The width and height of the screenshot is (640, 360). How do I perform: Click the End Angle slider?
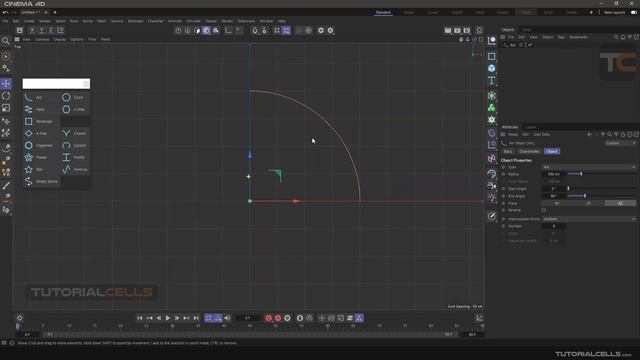tap(602, 196)
